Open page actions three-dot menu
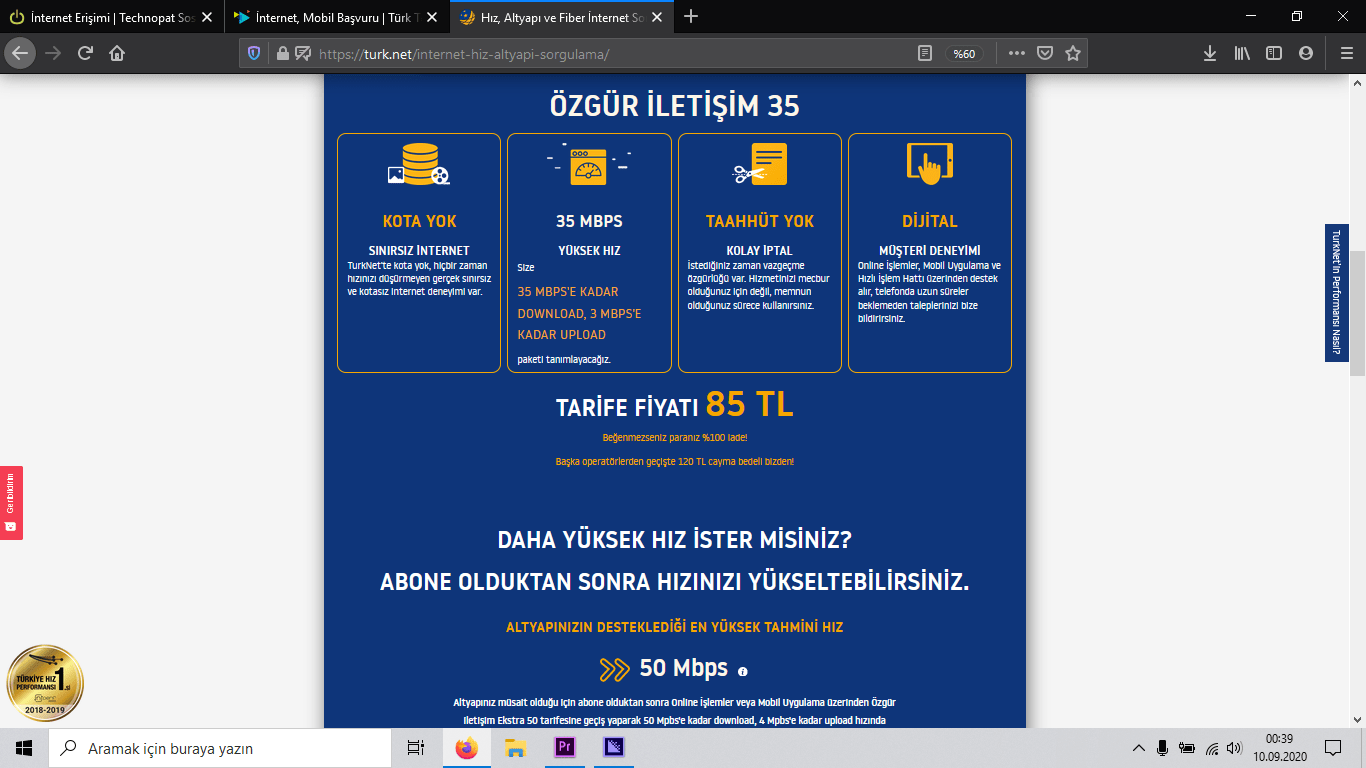Viewport: 1366px width, 768px height. pyautogui.click(x=1016, y=54)
